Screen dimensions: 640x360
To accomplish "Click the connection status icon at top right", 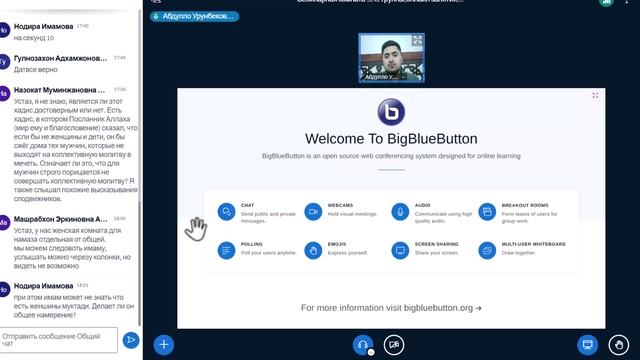I will click(607, 2).
